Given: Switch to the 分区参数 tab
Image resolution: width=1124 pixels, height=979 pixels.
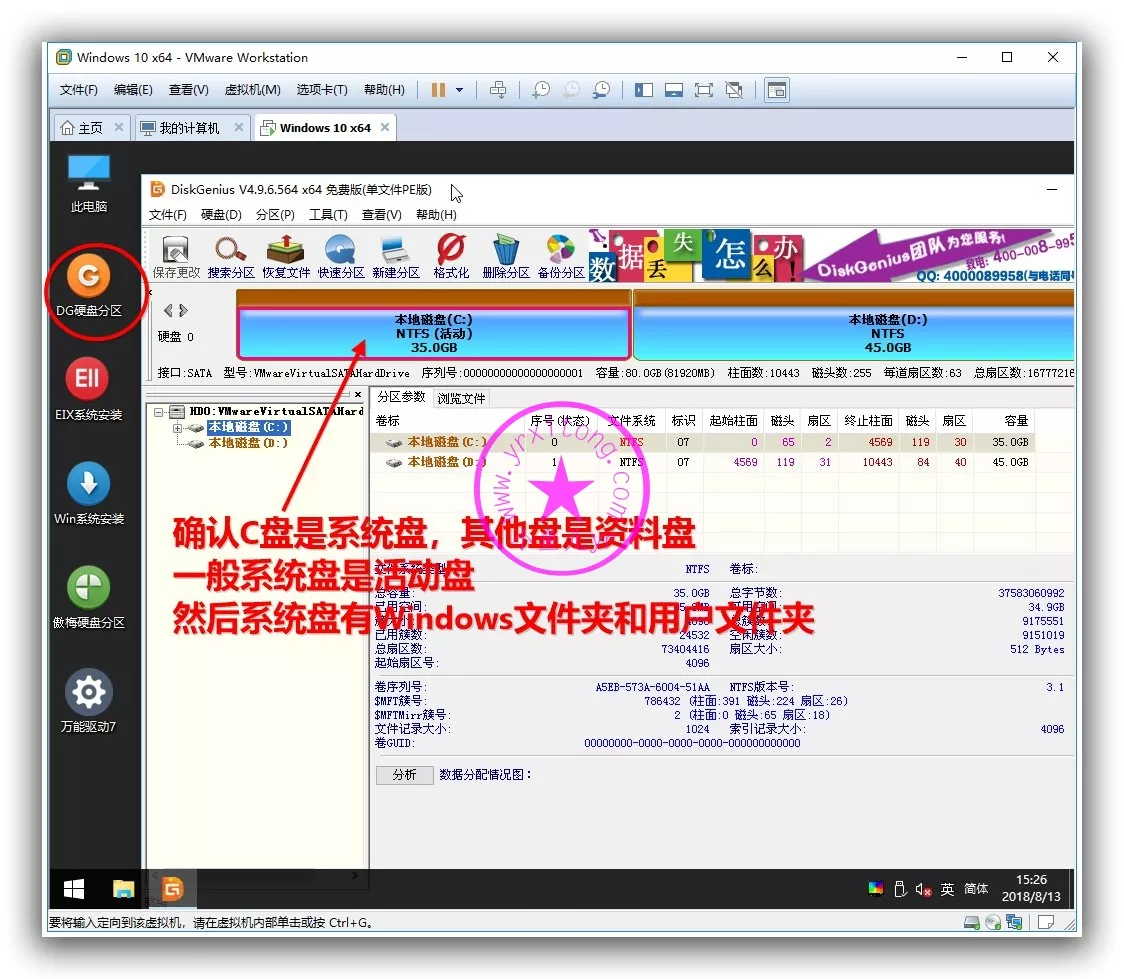Looking at the screenshot, I should (x=401, y=397).
